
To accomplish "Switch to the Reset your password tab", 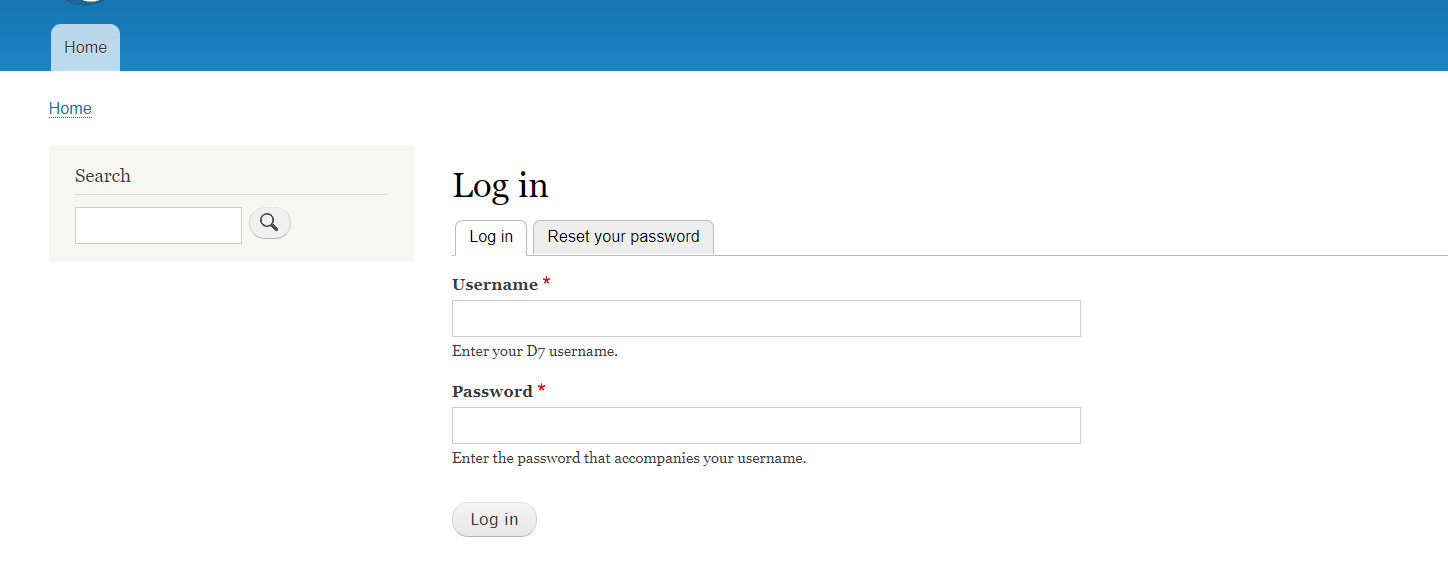I will [x=623, y=237].
